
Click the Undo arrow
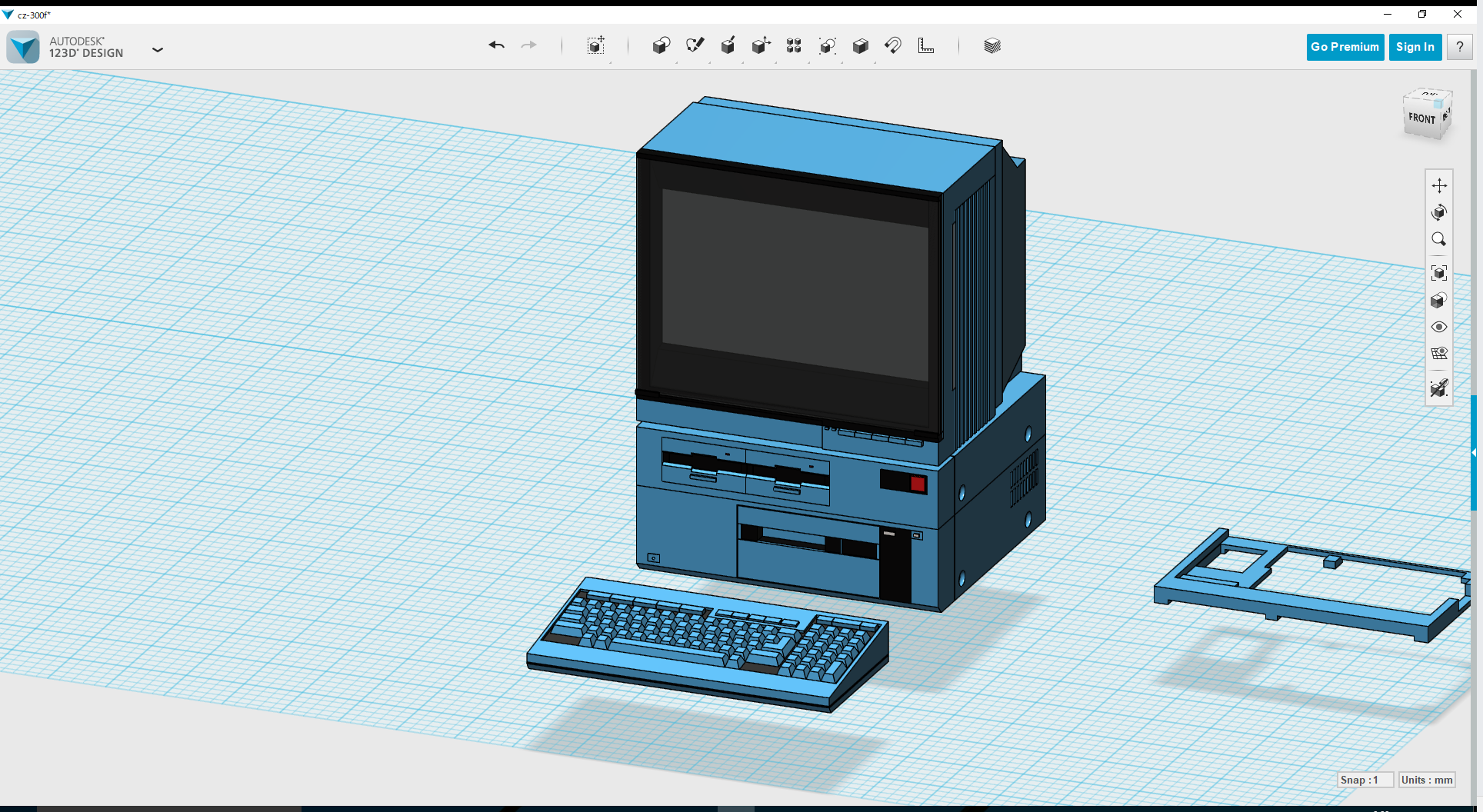[x=496, y=45]
